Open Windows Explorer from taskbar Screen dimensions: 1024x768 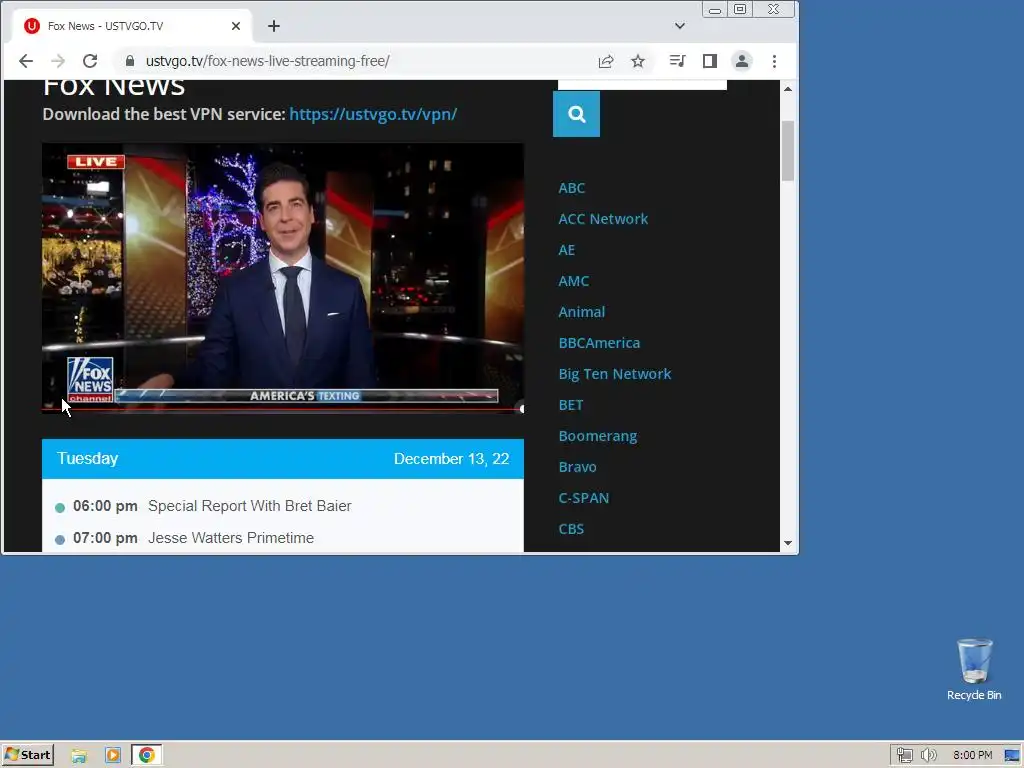pyautogui.click(x=79, y=756)
